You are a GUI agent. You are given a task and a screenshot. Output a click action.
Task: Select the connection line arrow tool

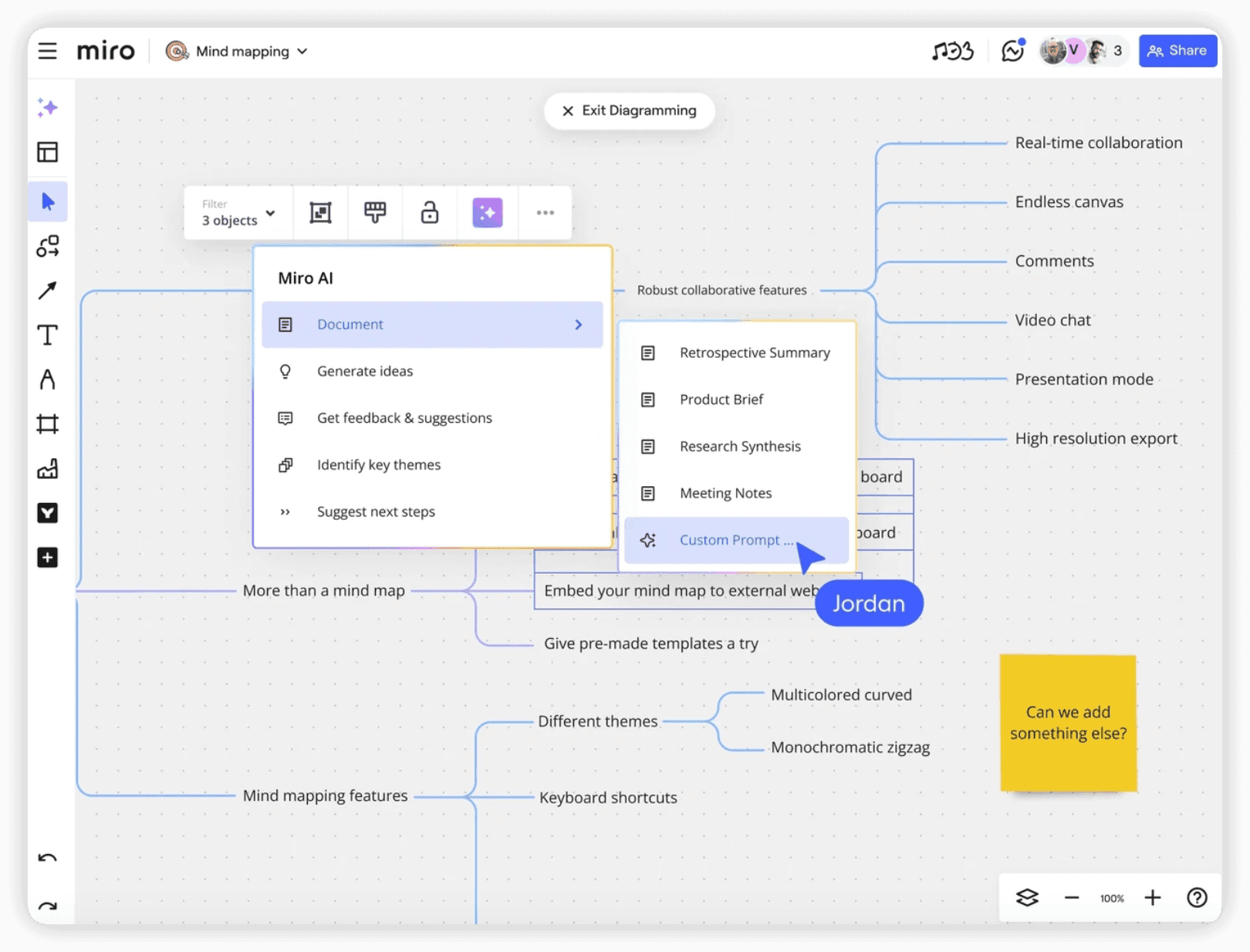pyautogui.click(x=48, y=290)
